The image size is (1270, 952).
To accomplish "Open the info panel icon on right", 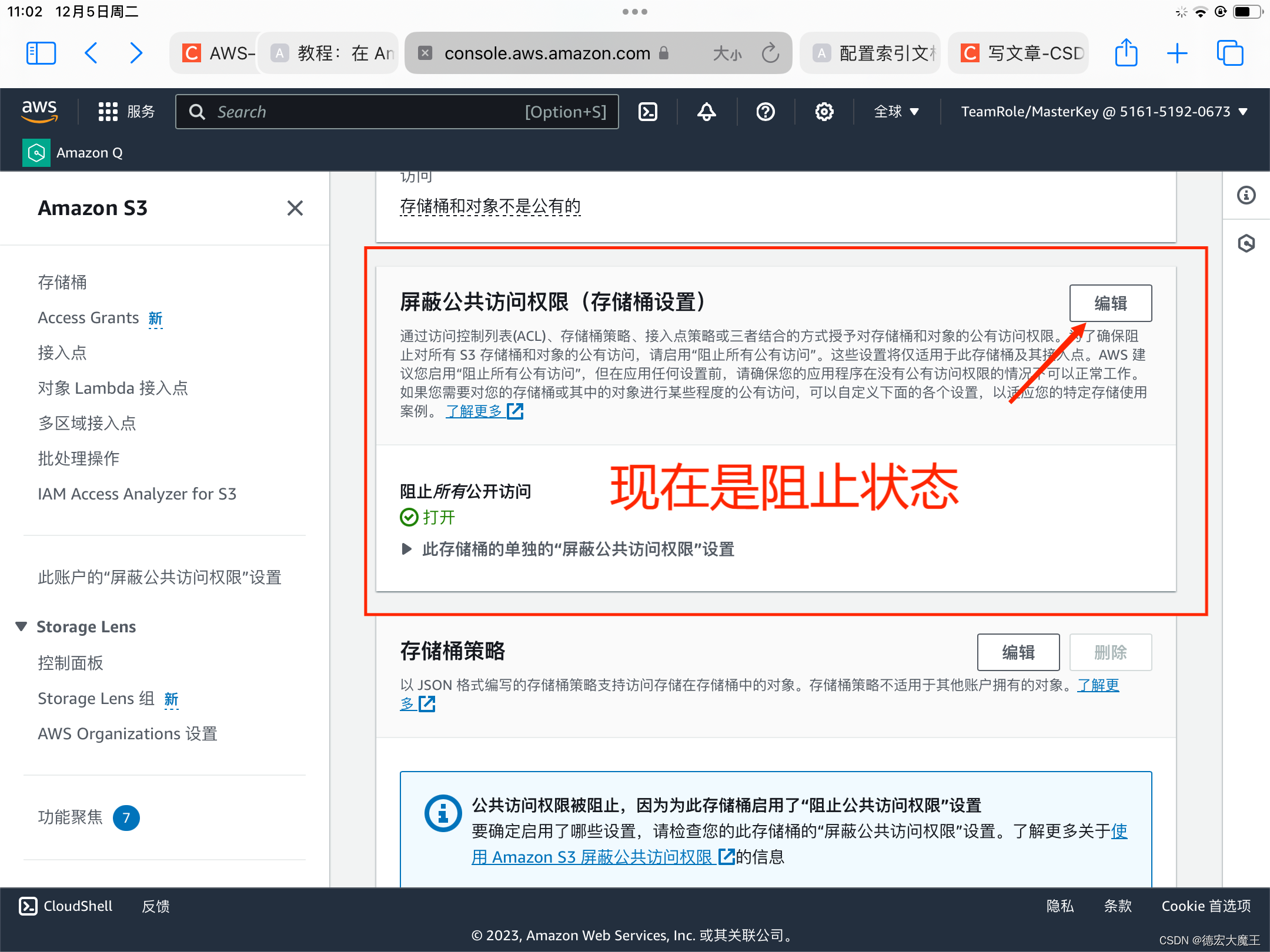I will 1246,195.
